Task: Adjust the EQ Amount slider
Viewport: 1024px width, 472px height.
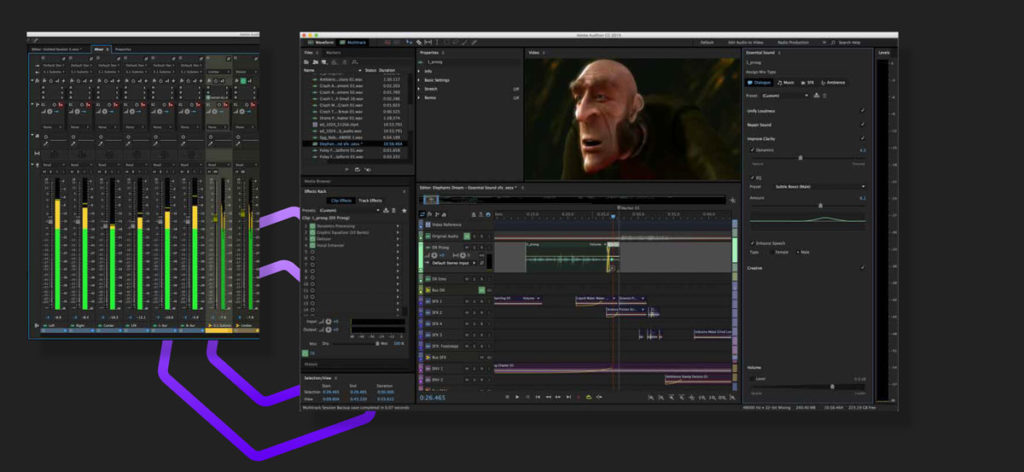Action: coord(820,205)
